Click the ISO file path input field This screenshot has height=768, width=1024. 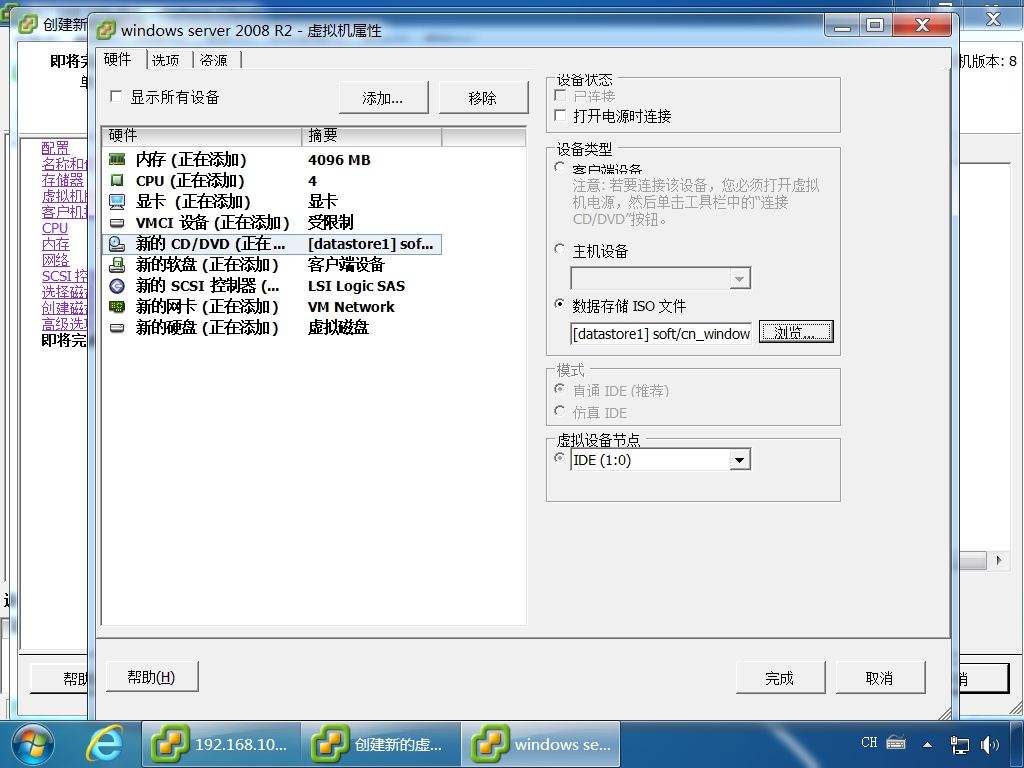(661, 333)
